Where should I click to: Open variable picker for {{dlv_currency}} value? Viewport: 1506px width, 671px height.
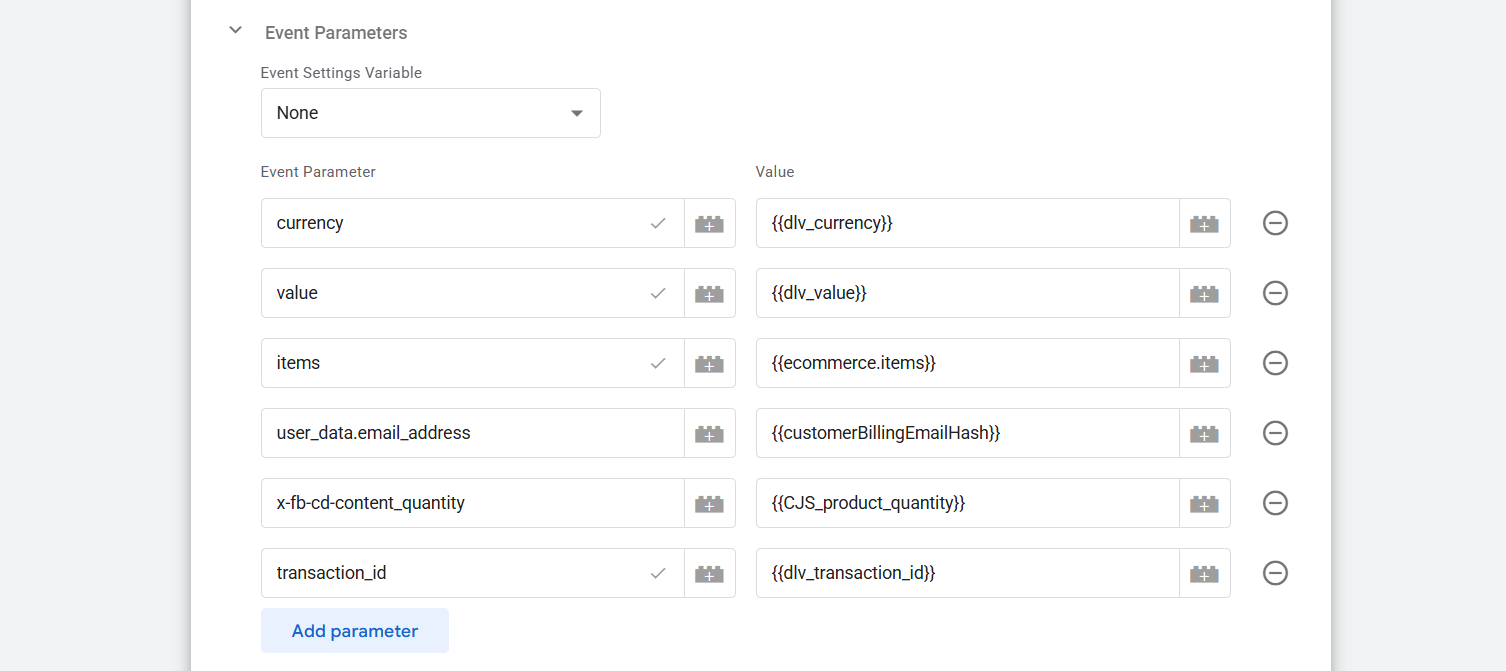[x=1204, y=223]
